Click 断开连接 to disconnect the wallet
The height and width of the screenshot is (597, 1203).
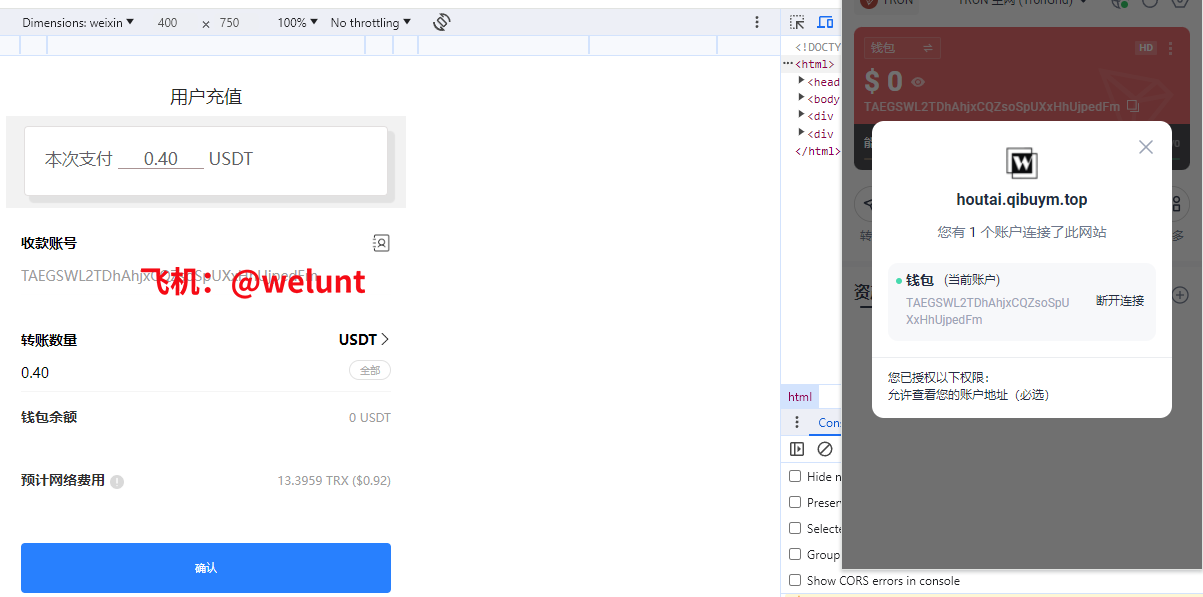point(1119,300)
